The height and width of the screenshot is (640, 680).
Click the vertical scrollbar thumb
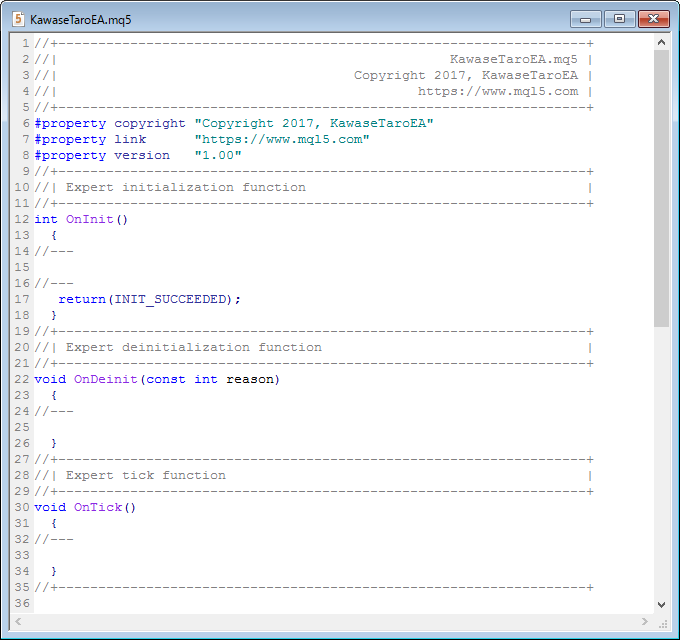661,188
